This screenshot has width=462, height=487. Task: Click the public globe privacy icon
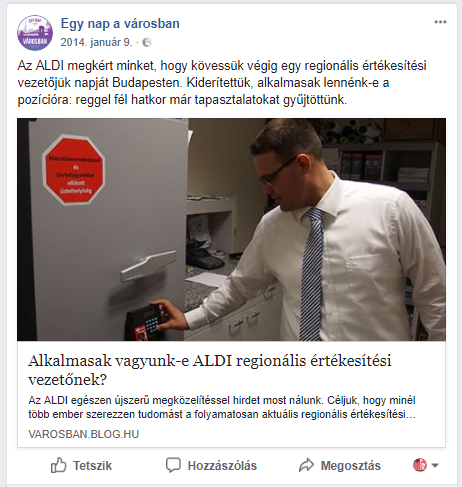point(147,43)
